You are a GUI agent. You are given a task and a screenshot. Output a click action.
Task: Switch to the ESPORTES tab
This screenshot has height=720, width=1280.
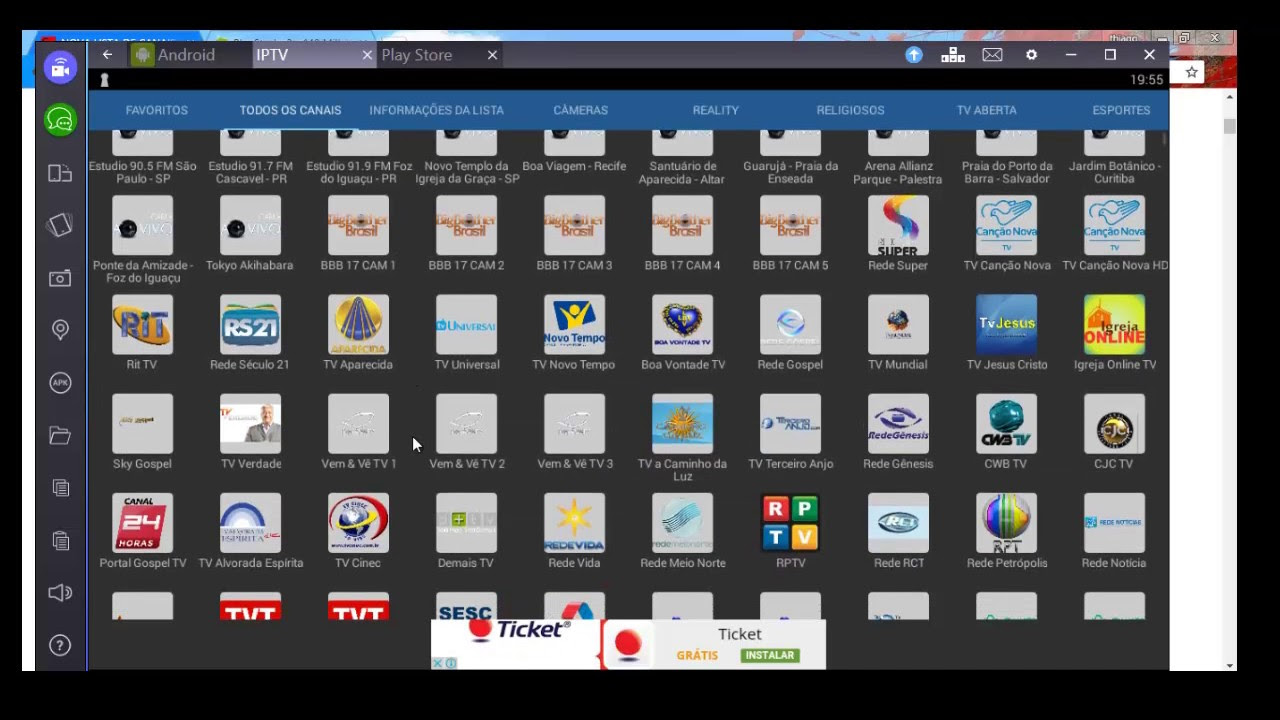1121,110
